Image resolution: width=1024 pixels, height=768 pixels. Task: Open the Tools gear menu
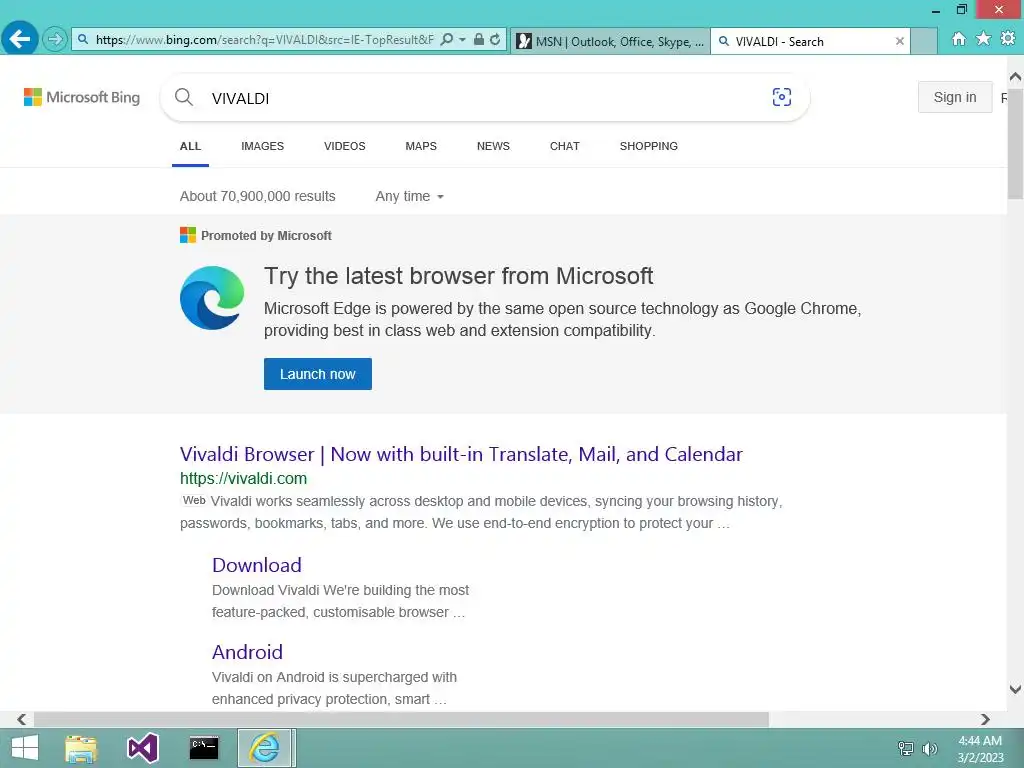tap(1008, 39)
